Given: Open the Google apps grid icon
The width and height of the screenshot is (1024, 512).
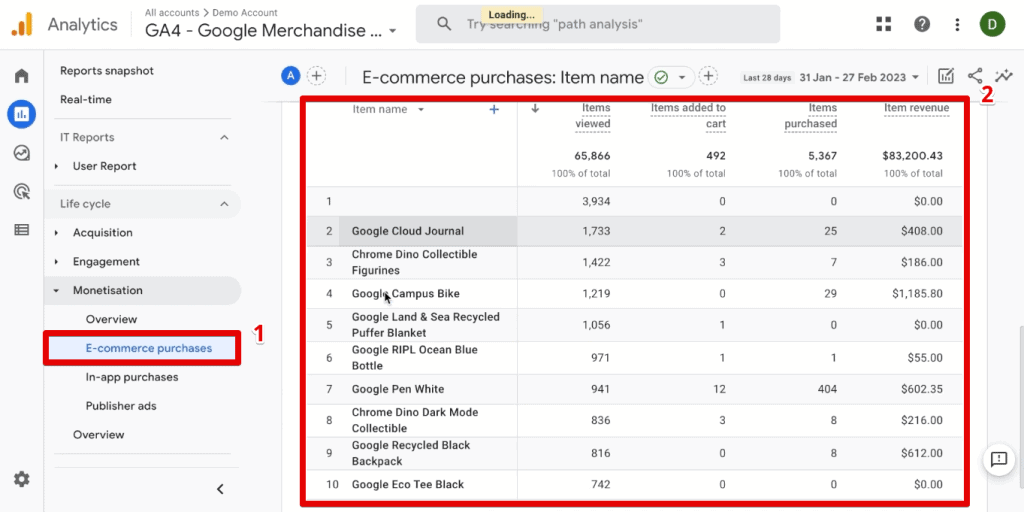Looking at the screenshot, I should 884,24.
